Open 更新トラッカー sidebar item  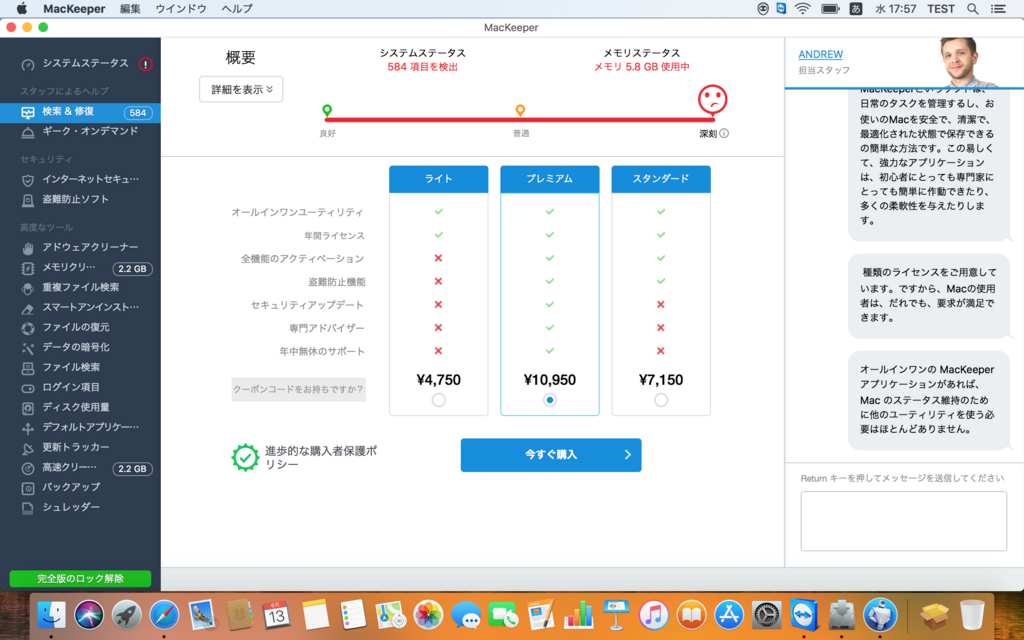coord(80,448)
